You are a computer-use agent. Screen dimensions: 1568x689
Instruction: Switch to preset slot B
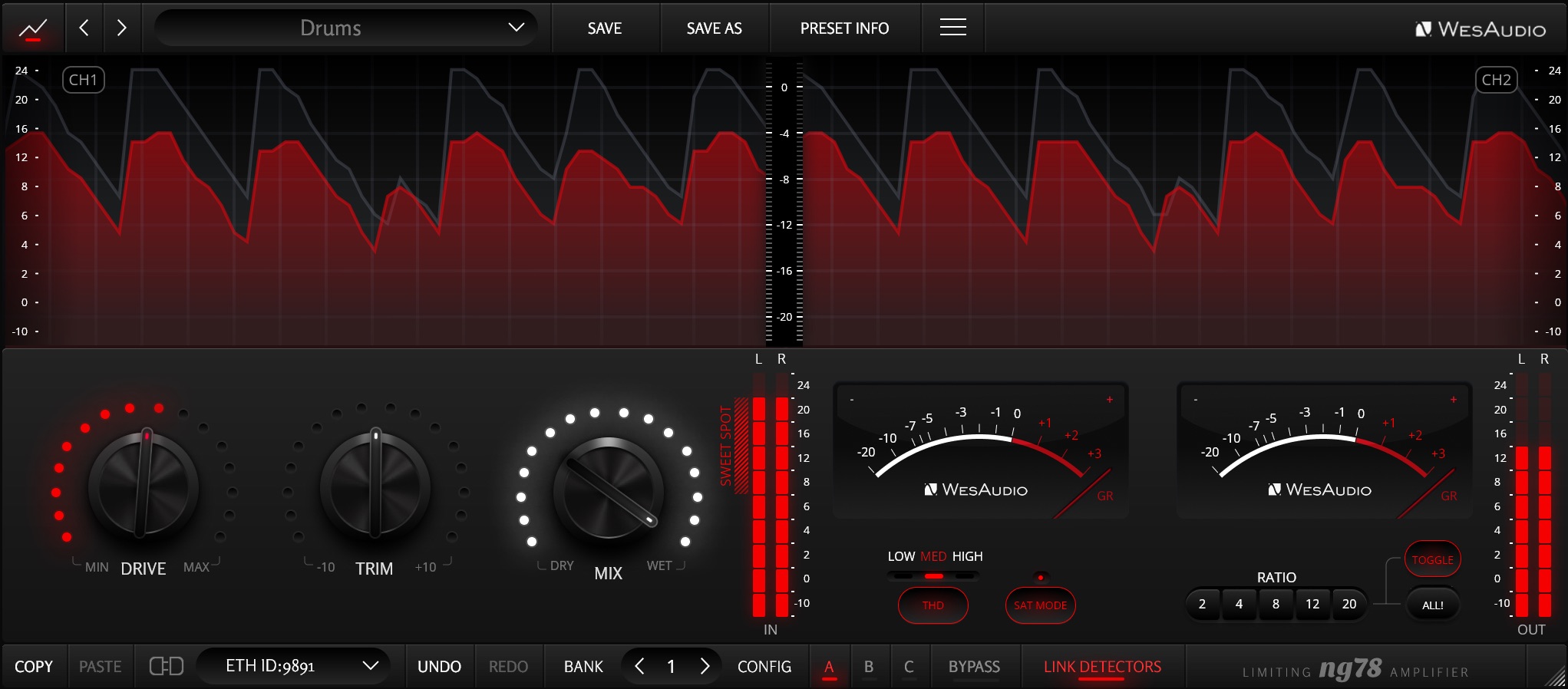tap(869, 667)
